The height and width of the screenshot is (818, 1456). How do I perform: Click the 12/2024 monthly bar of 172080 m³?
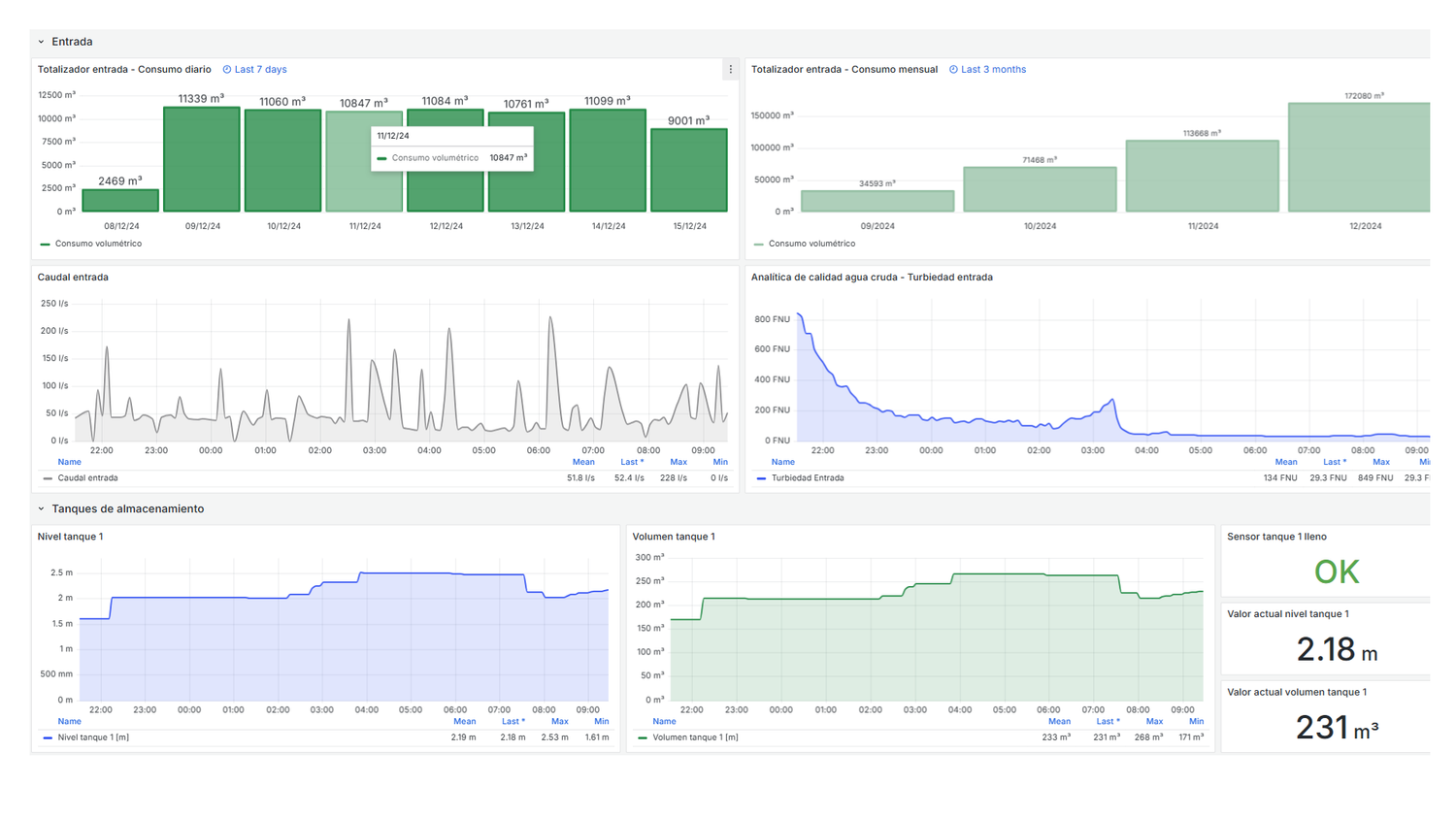pos(1359,157)
